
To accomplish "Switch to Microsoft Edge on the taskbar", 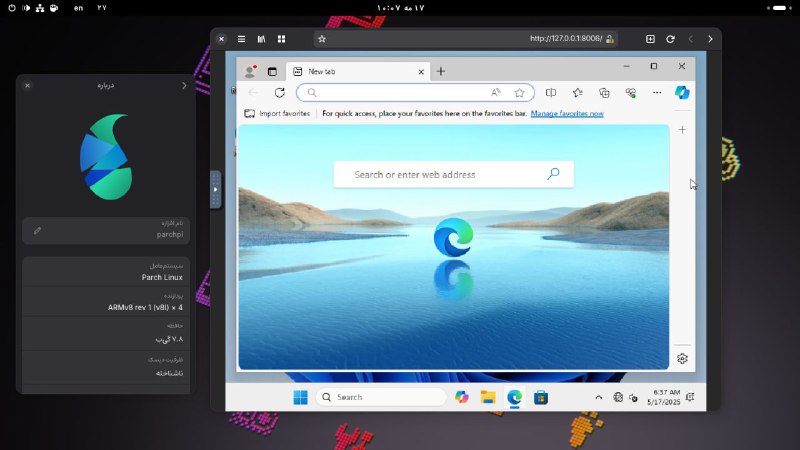I will click(x=514, y=397).
